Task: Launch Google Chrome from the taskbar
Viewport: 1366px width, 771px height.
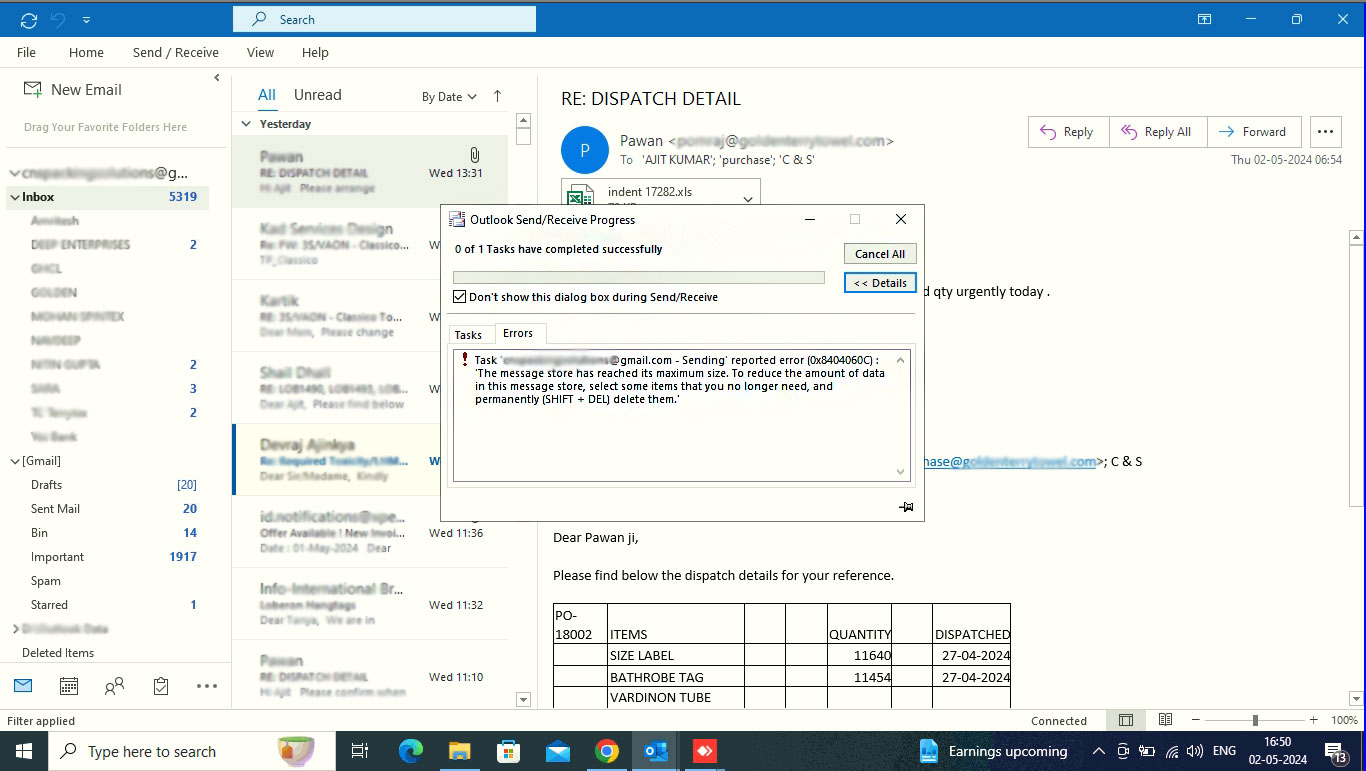Action: [x=607, y=750]
